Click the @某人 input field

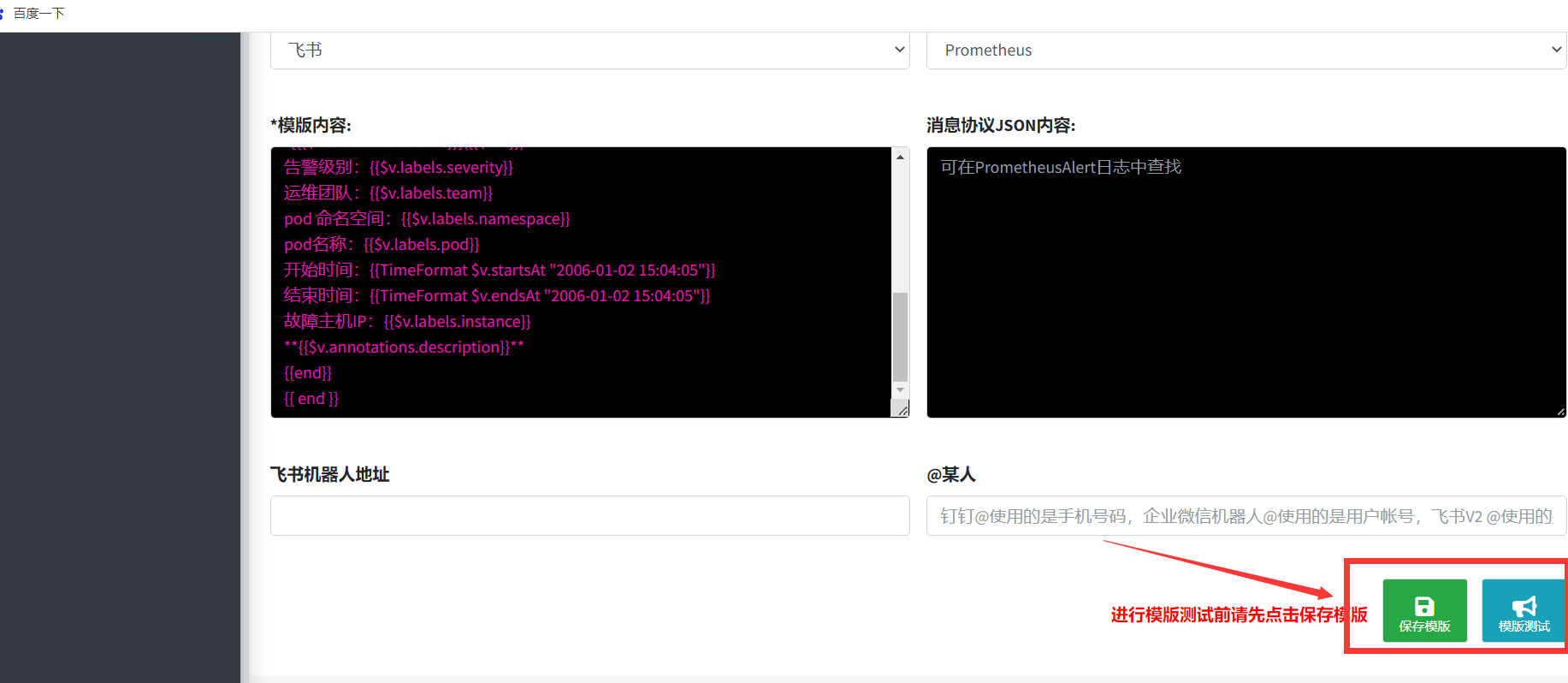pyautogui.click(x=1246, y=516)
